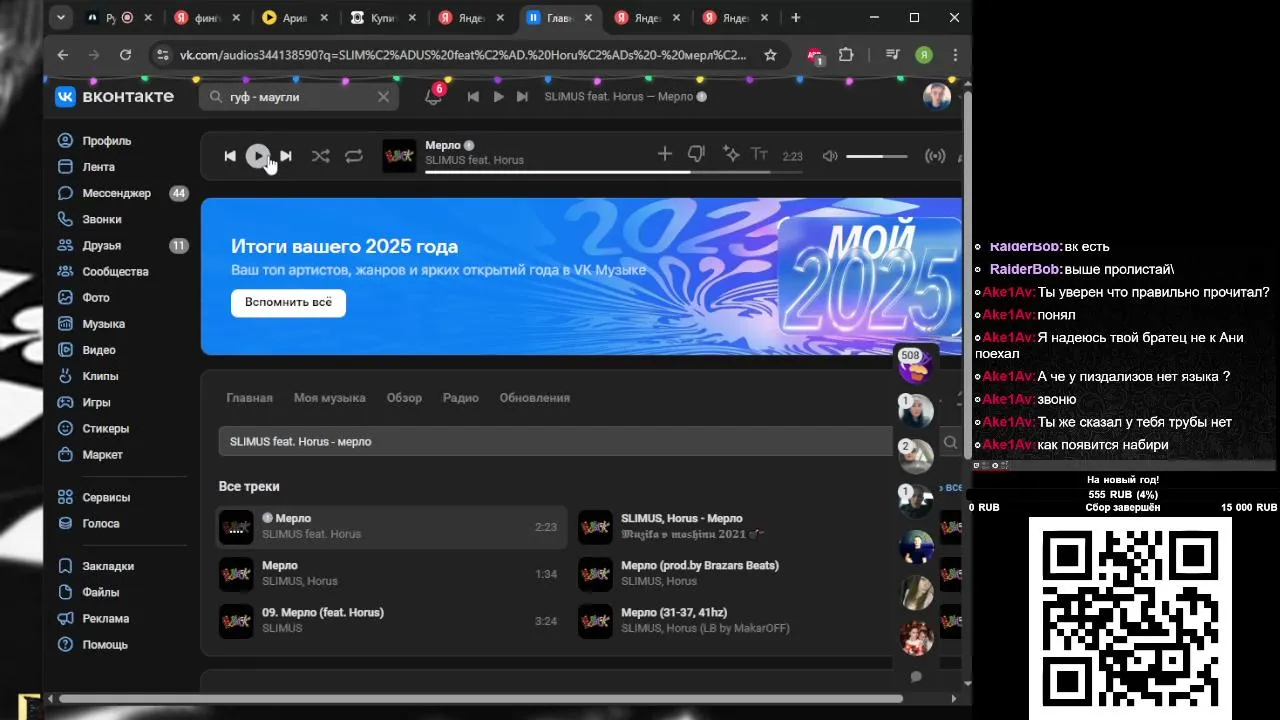Switch to the Обзор tab
1280x720 pixels.
[x=404, y=398]
